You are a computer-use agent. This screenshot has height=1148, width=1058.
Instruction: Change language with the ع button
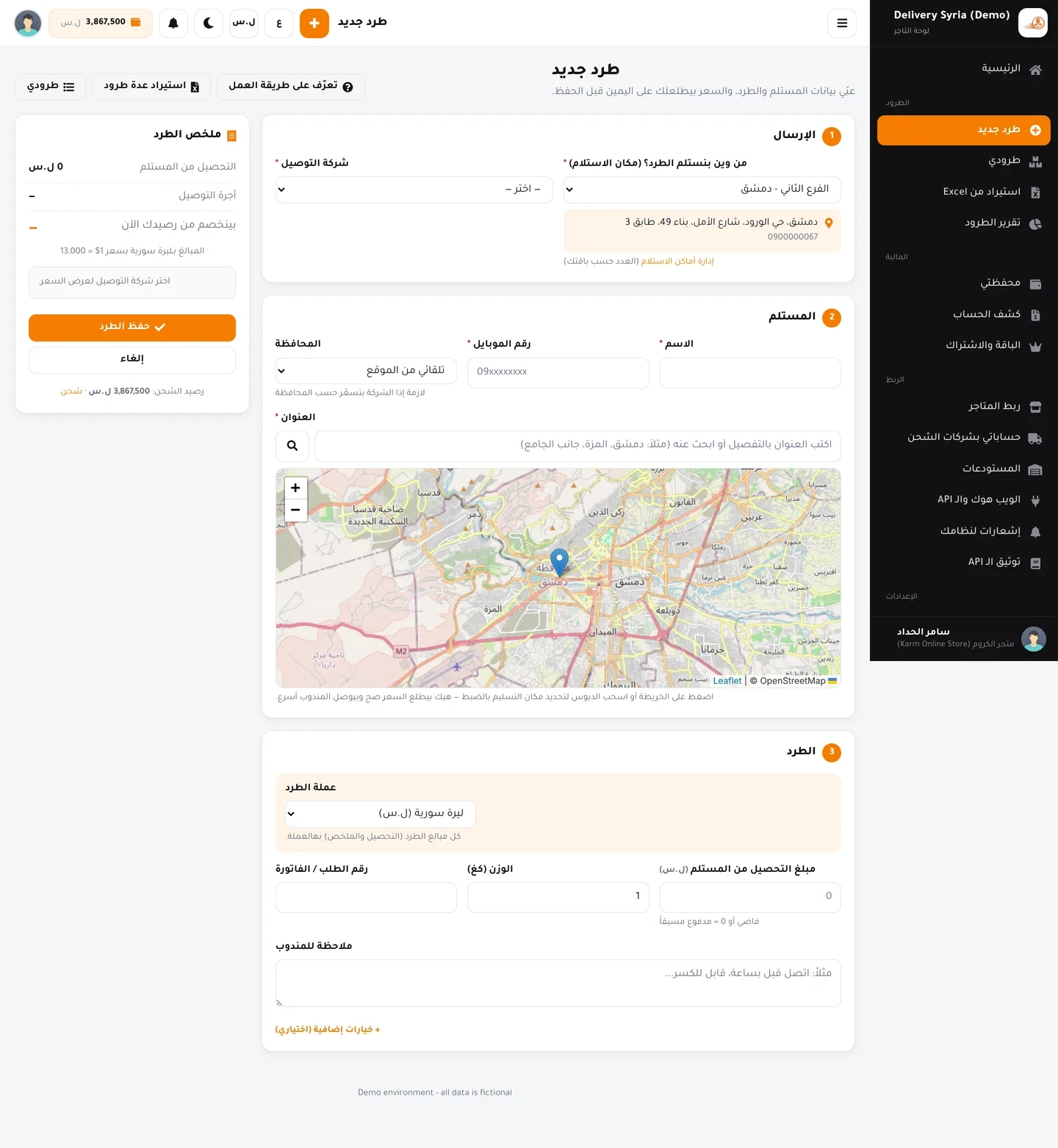click(x=279, y=24)
